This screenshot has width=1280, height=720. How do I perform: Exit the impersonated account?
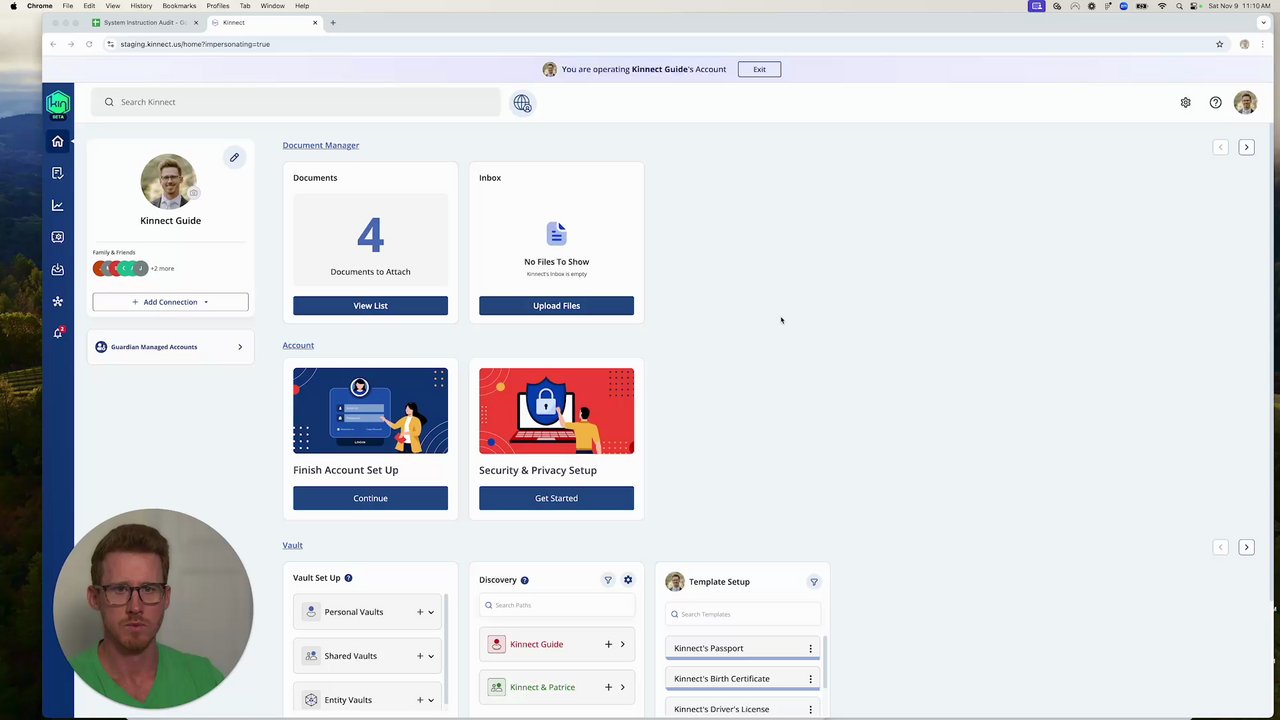pyautogui.click(x=759, y=69)
